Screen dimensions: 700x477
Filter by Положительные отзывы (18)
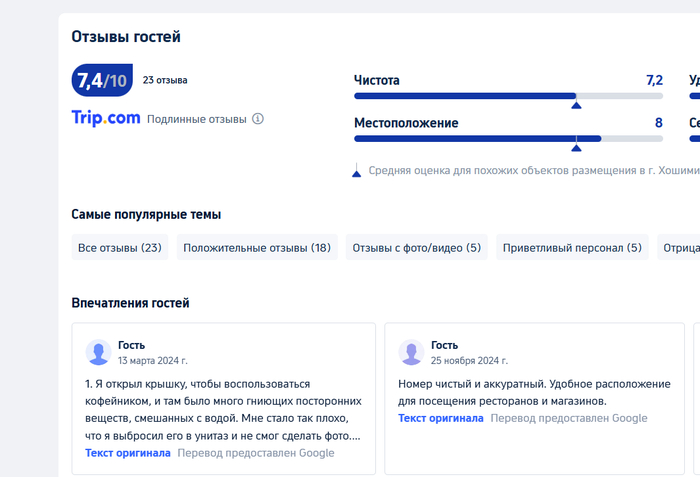point(257,248)
